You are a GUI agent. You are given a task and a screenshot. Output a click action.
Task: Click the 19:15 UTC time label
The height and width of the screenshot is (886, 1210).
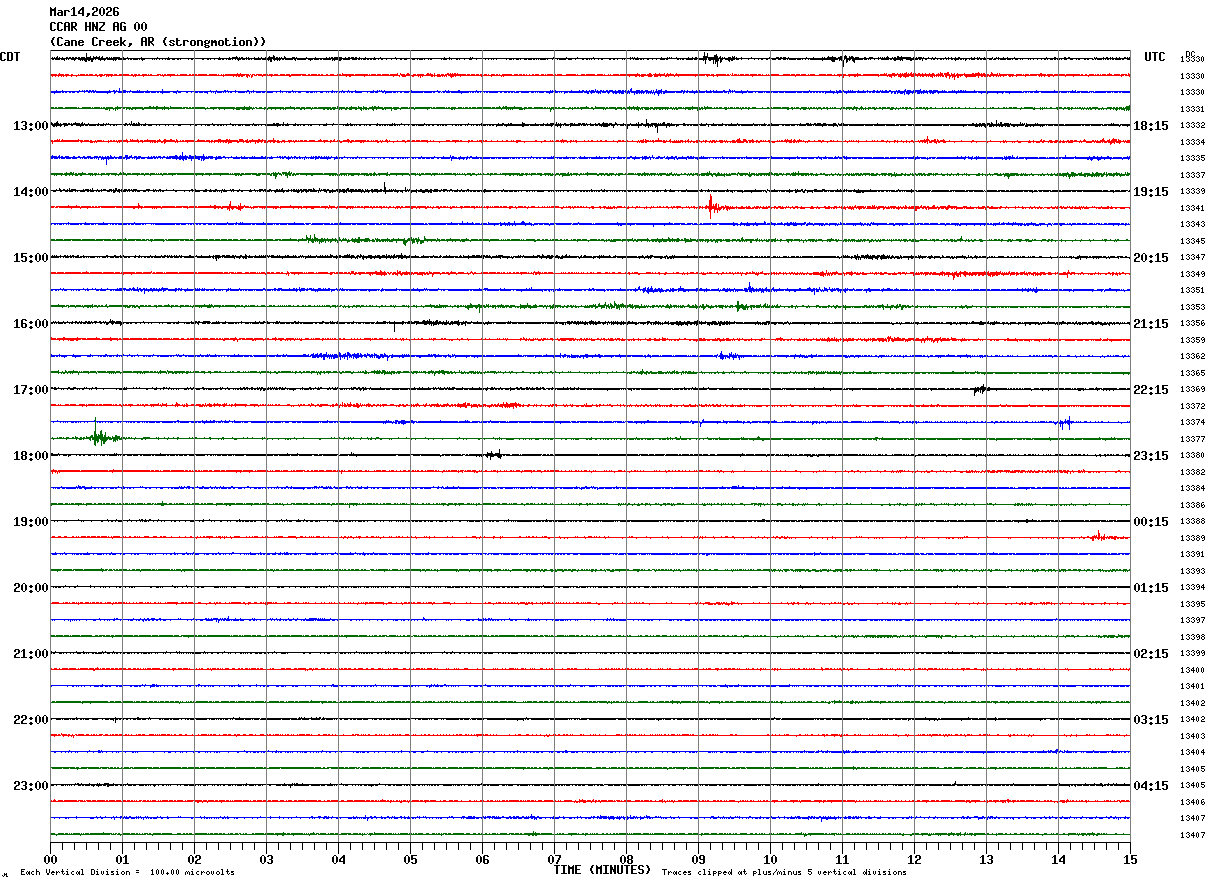[1150, 192]
